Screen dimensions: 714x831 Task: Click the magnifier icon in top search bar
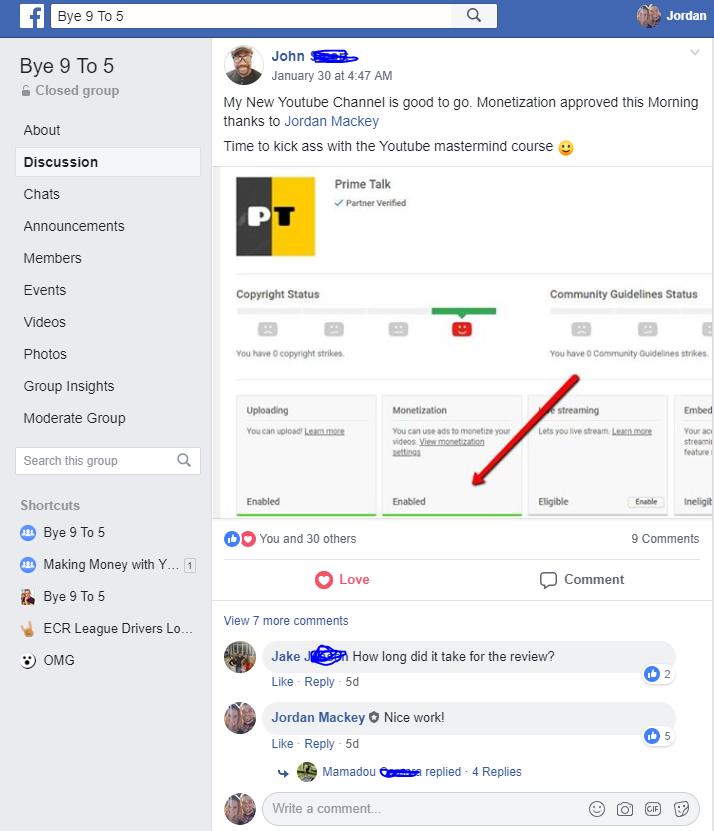[474, 16]
